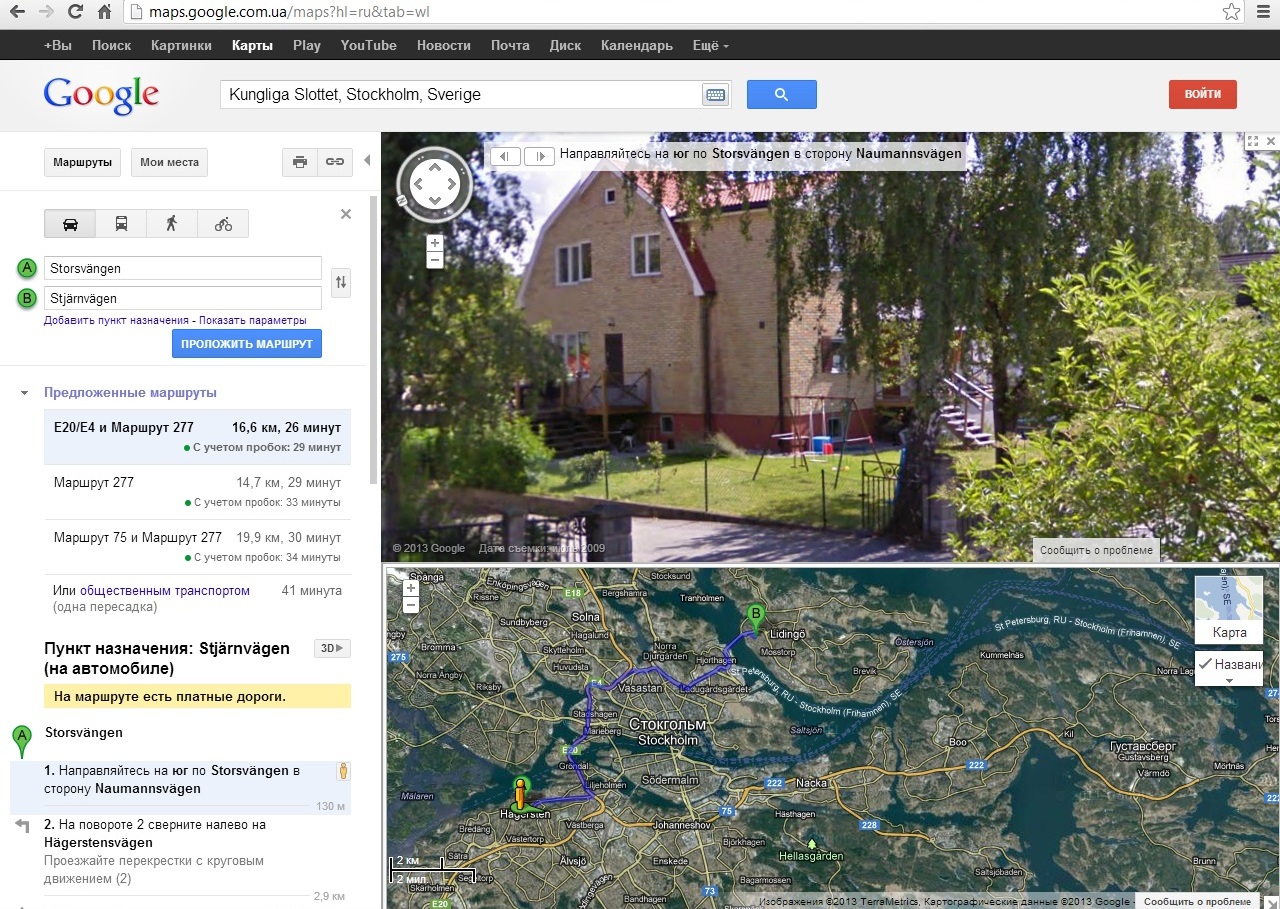The height and width of the screenshot is (909, 1280).
Task: Collapse left panel with arrow icon
Action: pos(367,160)
